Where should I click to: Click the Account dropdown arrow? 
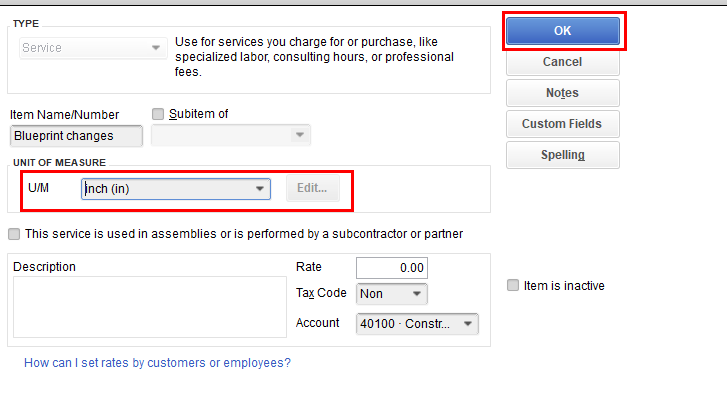pos(468,324)
